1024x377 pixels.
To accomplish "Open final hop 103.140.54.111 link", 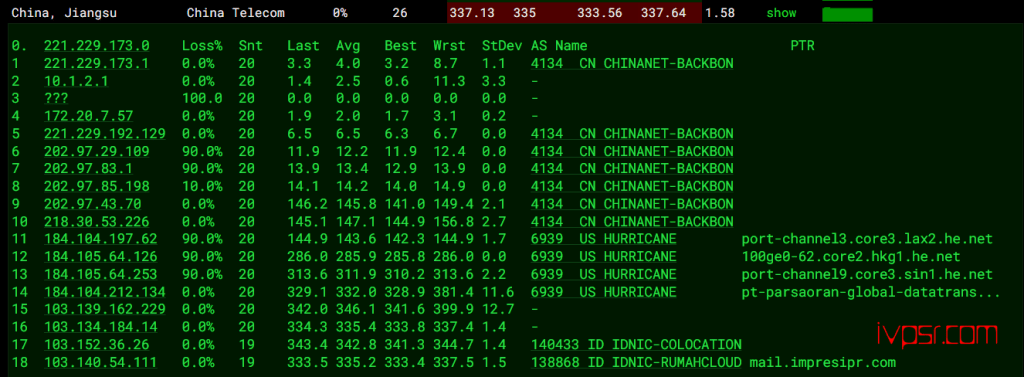I will (101, 362).
